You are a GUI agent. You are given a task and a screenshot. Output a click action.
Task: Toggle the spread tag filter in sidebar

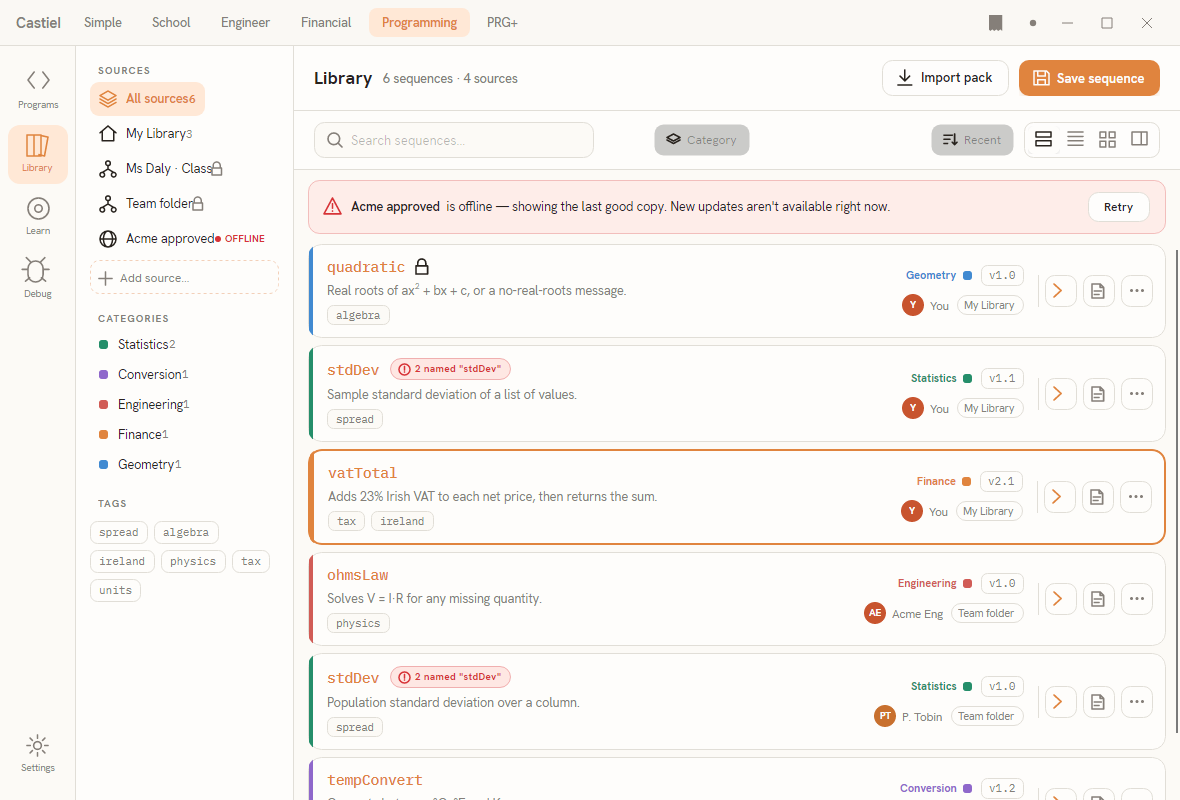(119, 532)
